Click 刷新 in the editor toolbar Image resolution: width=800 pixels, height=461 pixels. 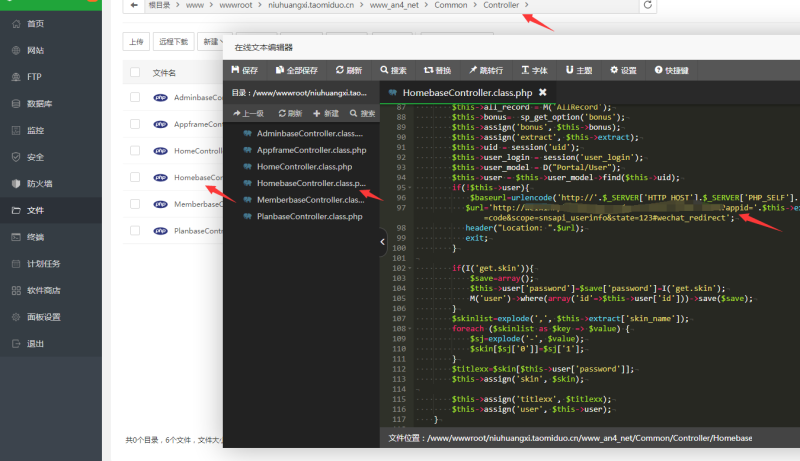[348, 70]
